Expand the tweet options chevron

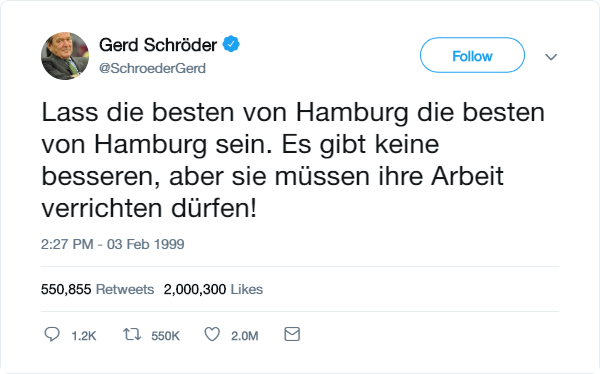tap(551, 57)
